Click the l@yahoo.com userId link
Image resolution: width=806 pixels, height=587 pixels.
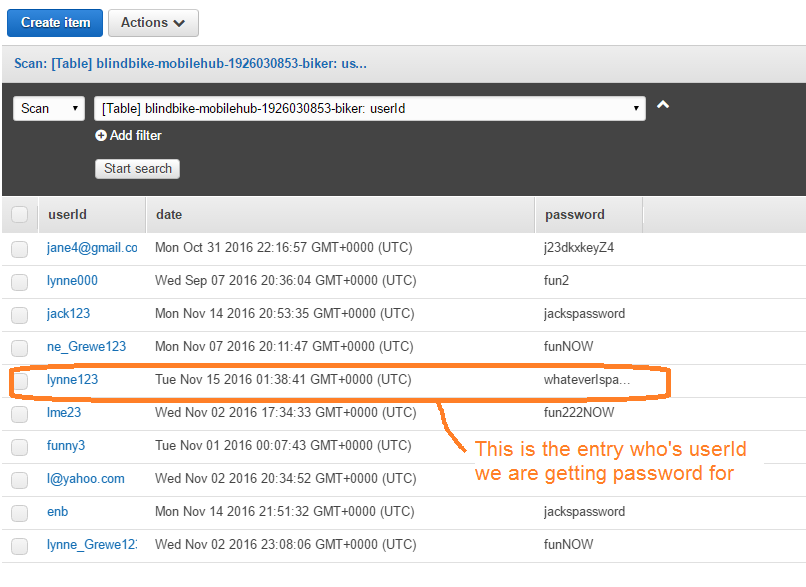click(x=85, y=479)
